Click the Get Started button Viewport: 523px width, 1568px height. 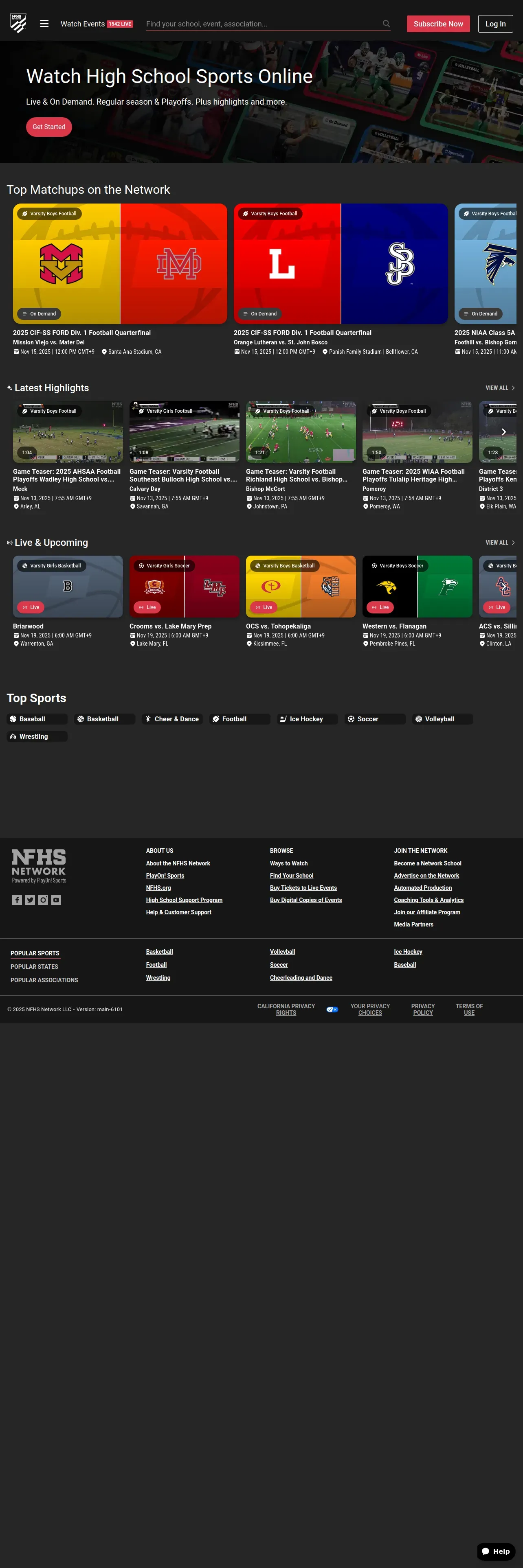coord(49,127)
